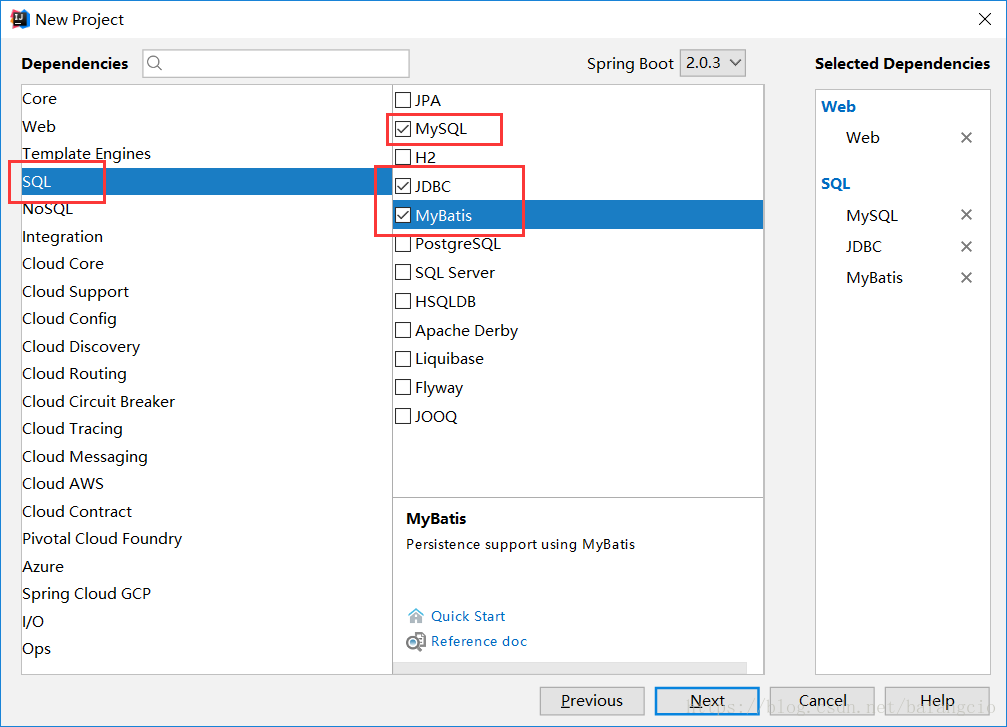The image size is (1007, 727).
Task: Click MyBatis in the Selected Dependencies panel
Action: point(874,277)
